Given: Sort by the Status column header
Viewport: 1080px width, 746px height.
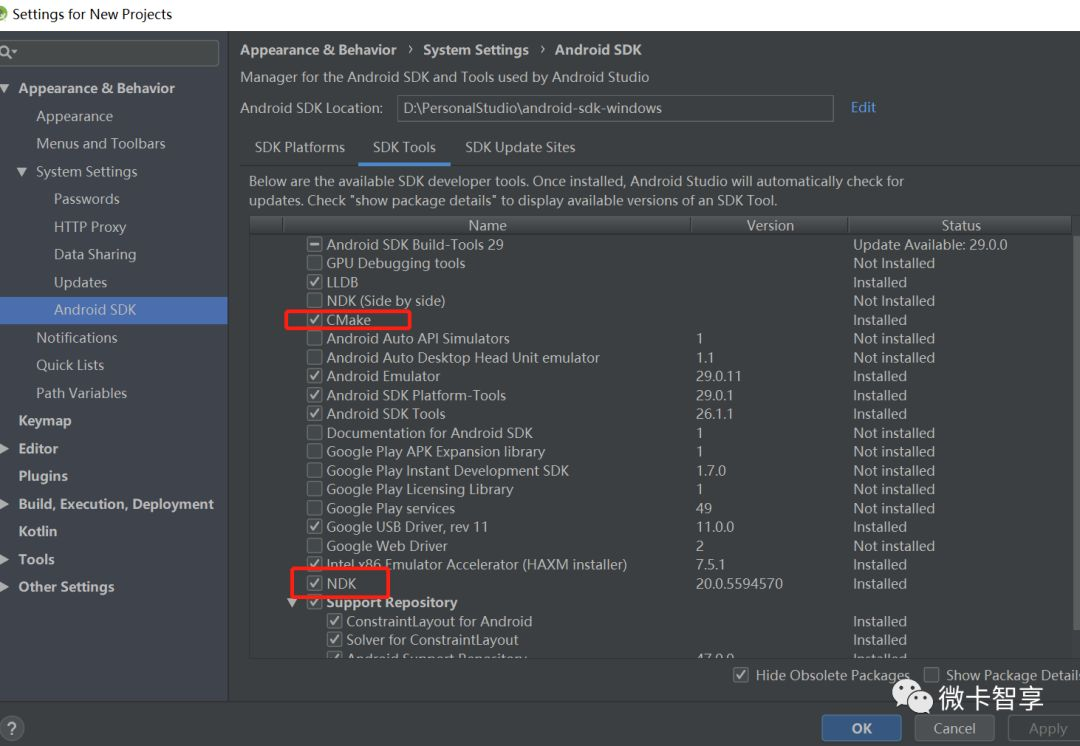Looking at the screenshot, I should coord(961,225).
